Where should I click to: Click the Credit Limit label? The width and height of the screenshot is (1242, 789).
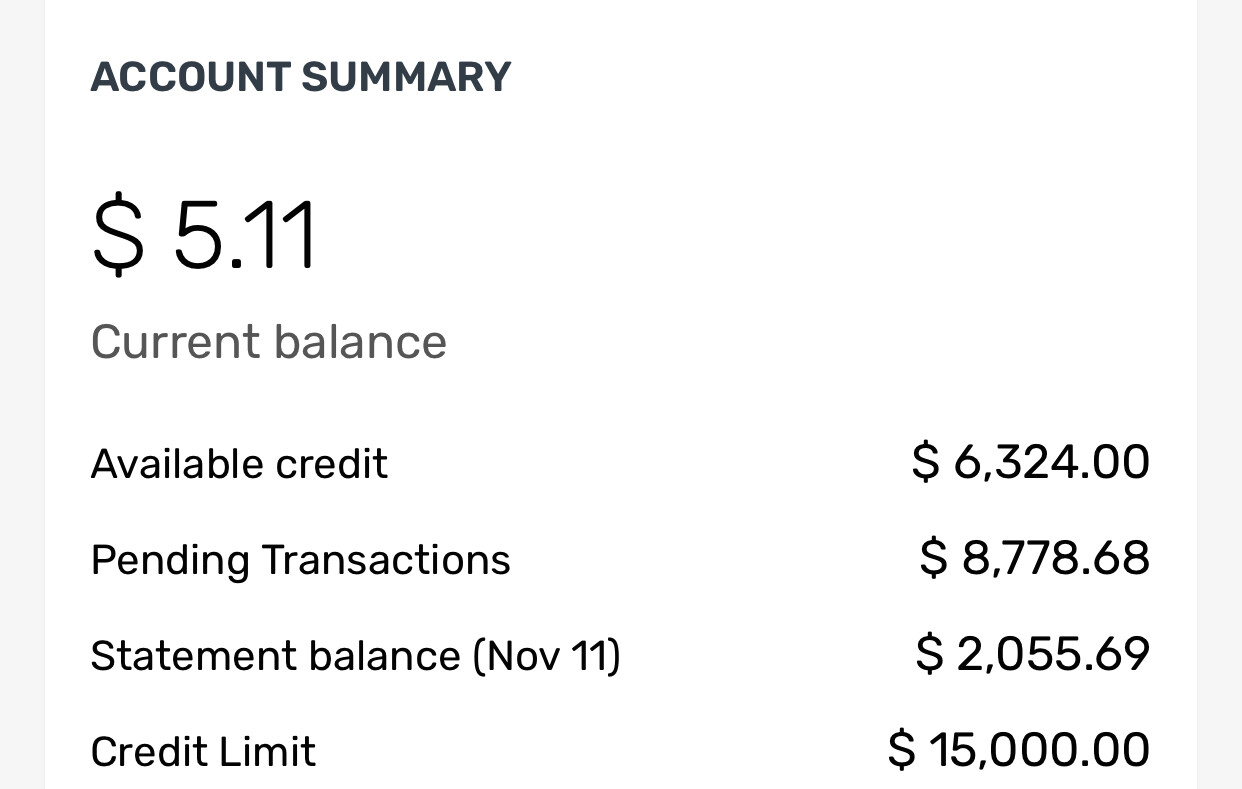203,752
